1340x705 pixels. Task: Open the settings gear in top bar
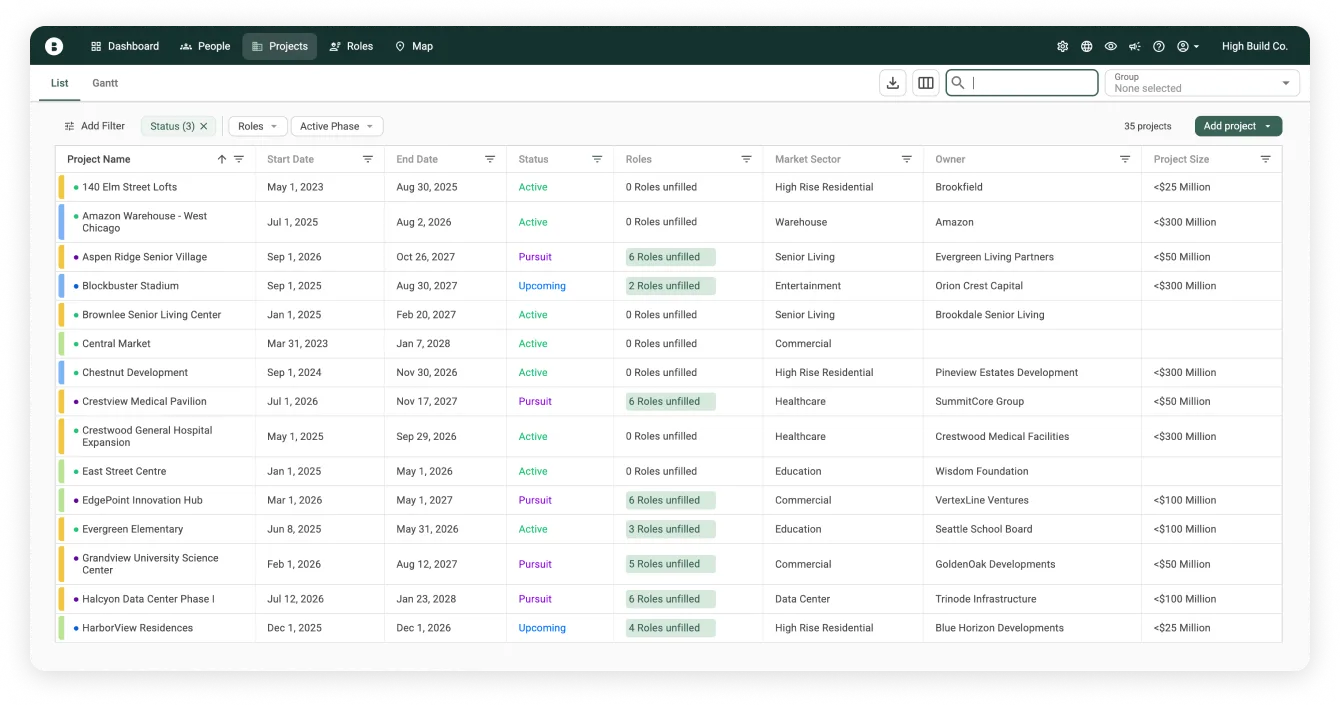(1062, 47)
